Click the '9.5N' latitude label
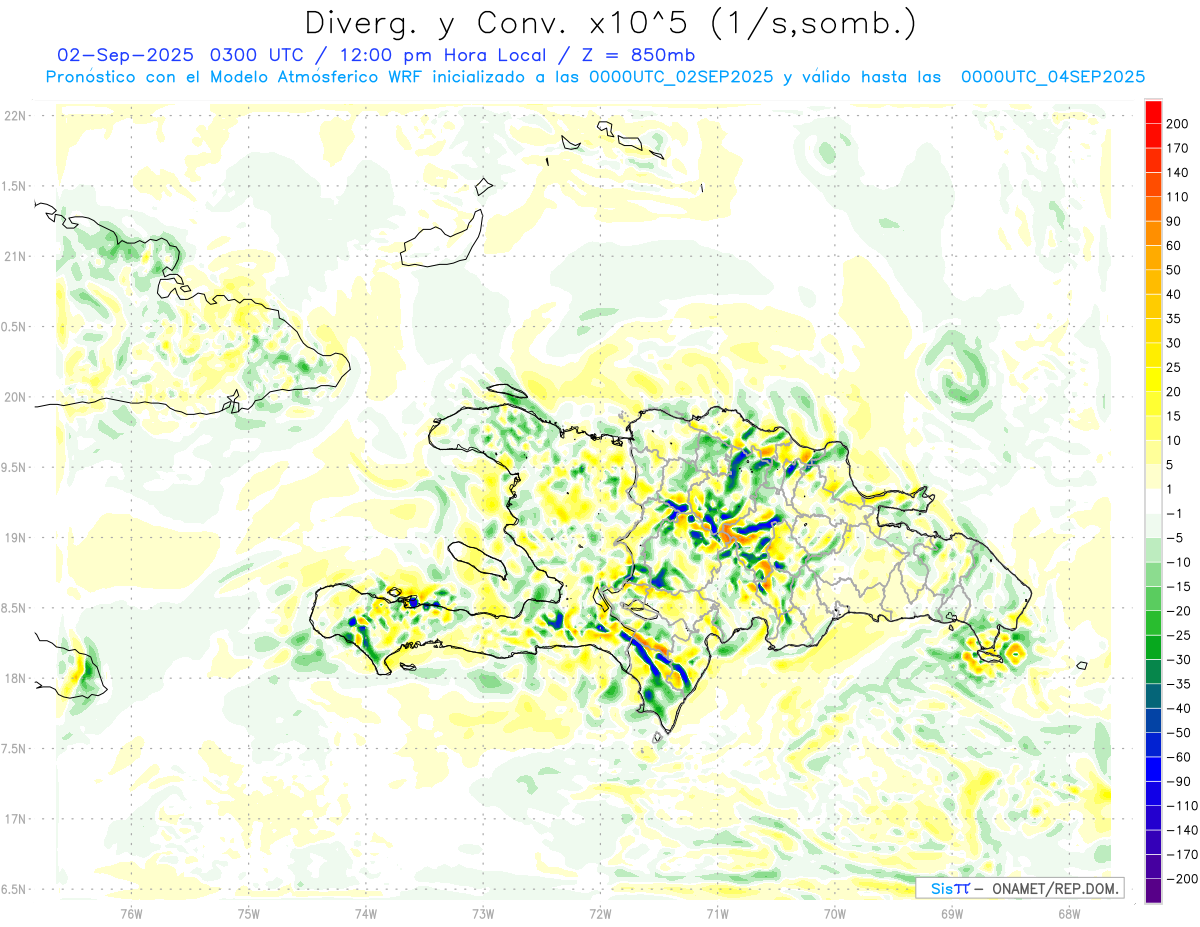 click(x=14, y=467)
